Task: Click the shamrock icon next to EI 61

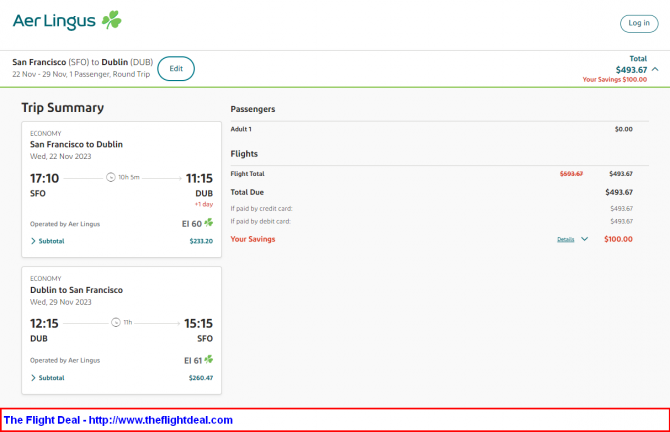Action: (209, 359)
